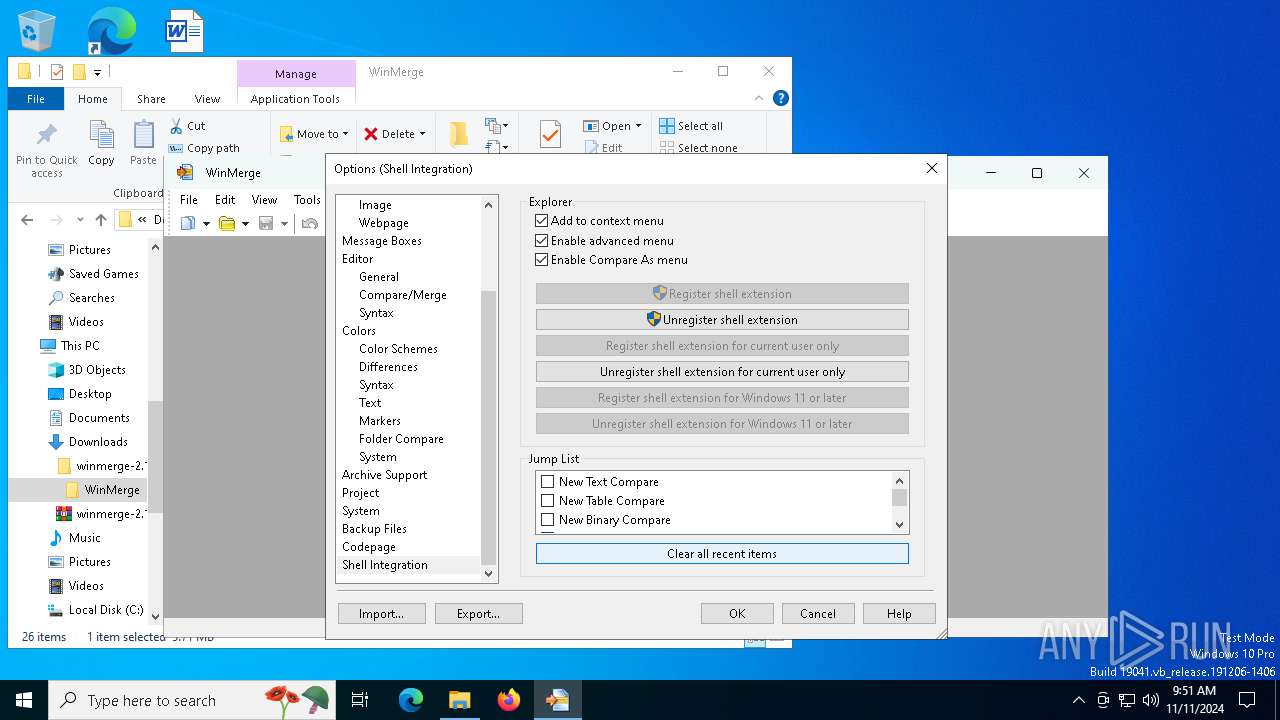Click the New folder icon in ribbon
Image resolution: width=1280 pixels, height=720 pixels.
click(x=458, y=134)
